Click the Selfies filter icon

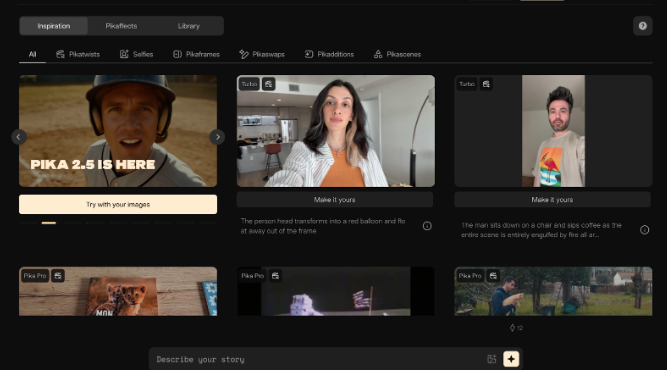click(124, 54)
